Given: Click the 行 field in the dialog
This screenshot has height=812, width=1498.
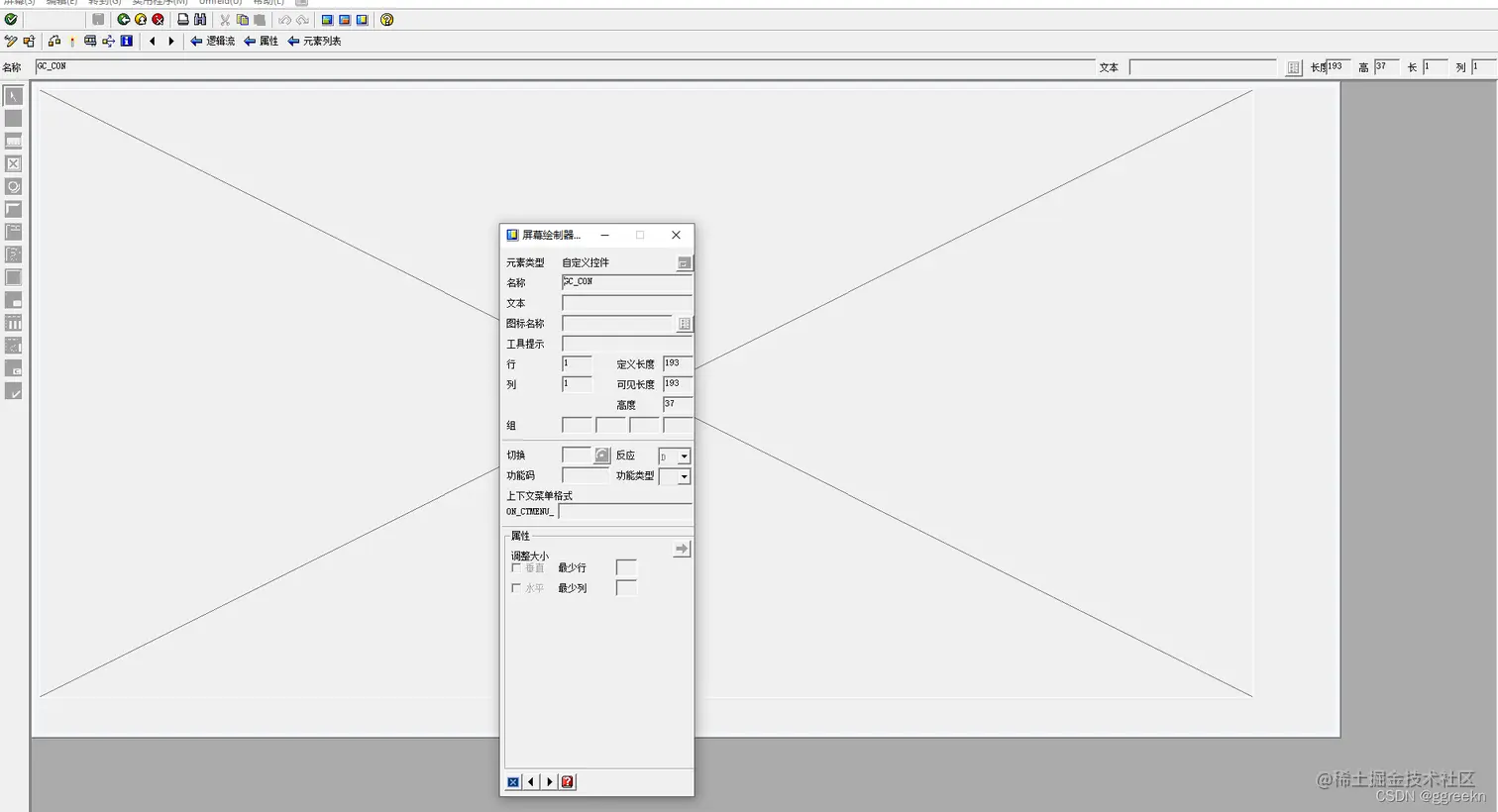Looking at the screenshot, I should 577,363.
